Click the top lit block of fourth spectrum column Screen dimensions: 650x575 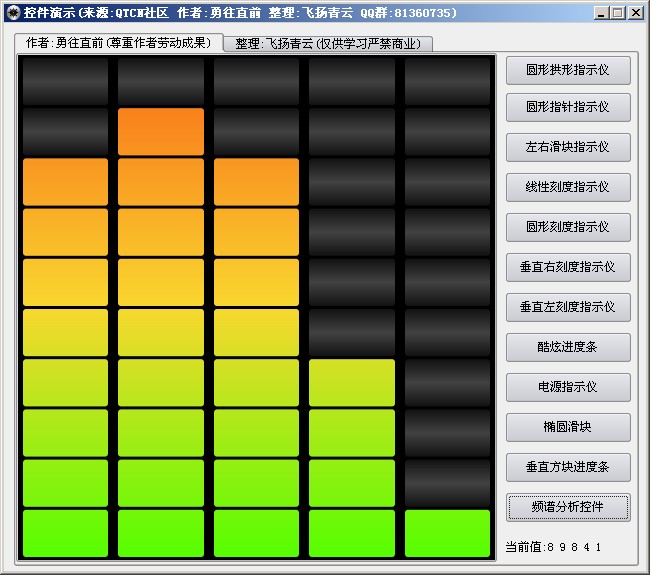[352, 383]
